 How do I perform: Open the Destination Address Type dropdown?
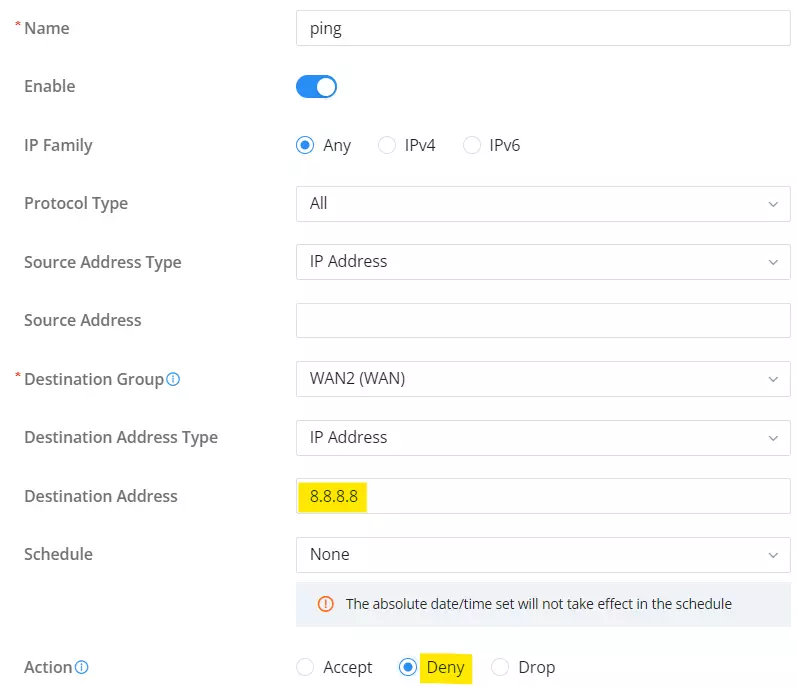[x=543, y=438]
